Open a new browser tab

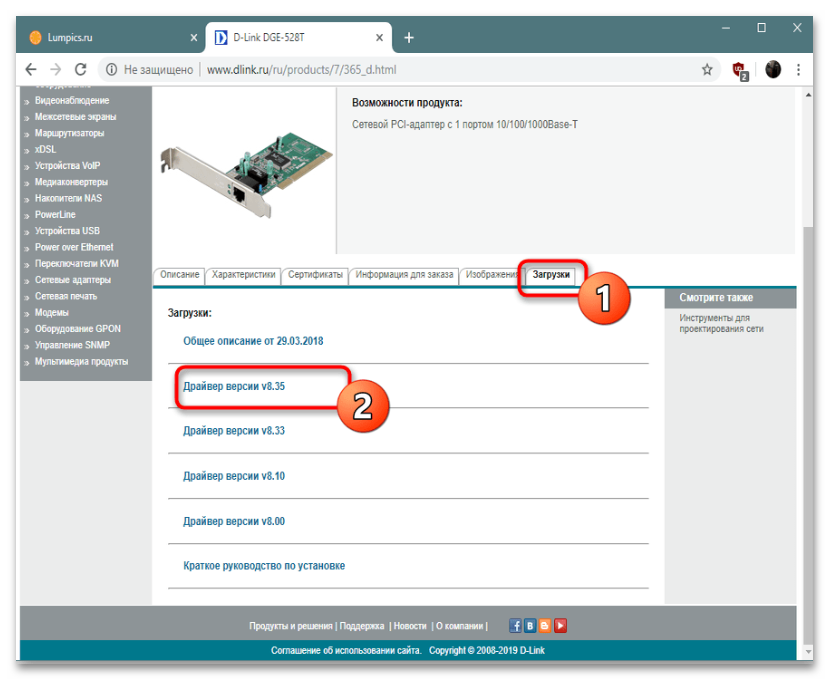[408, 37]
